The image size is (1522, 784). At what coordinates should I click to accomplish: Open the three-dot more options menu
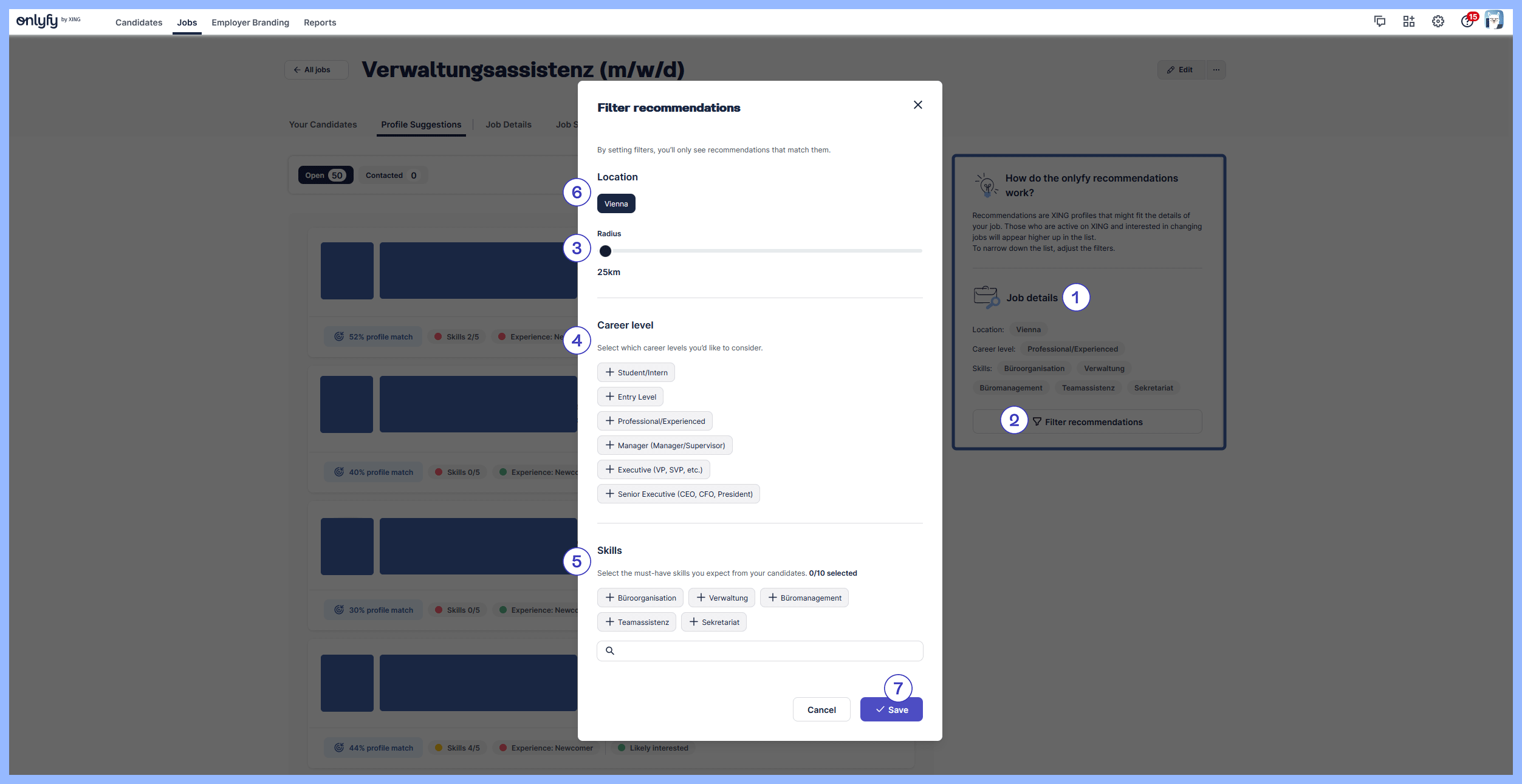[1216, 70]
